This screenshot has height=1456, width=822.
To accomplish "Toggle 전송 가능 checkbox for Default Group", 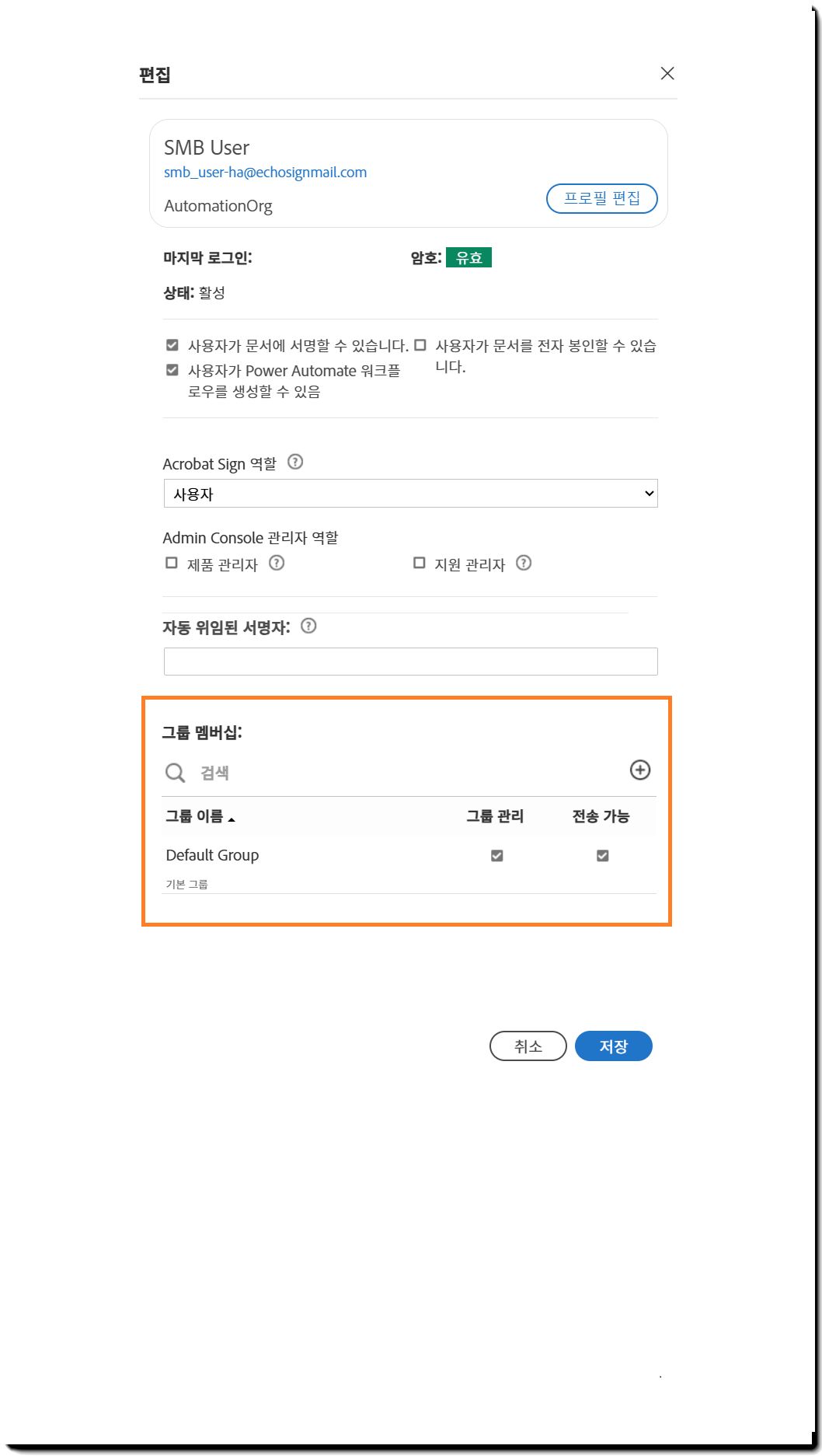I will click(602, 856).
